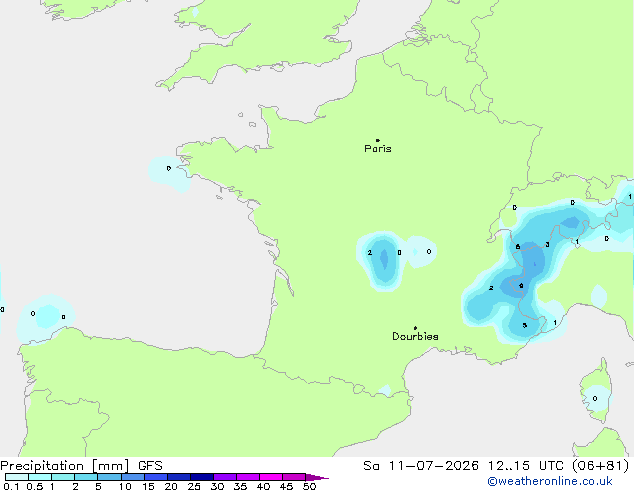This screenshot has height=490, width=634.
Task: Pick the 40–45 mm magenta legend swatch
Action: [x=271, y=477]
